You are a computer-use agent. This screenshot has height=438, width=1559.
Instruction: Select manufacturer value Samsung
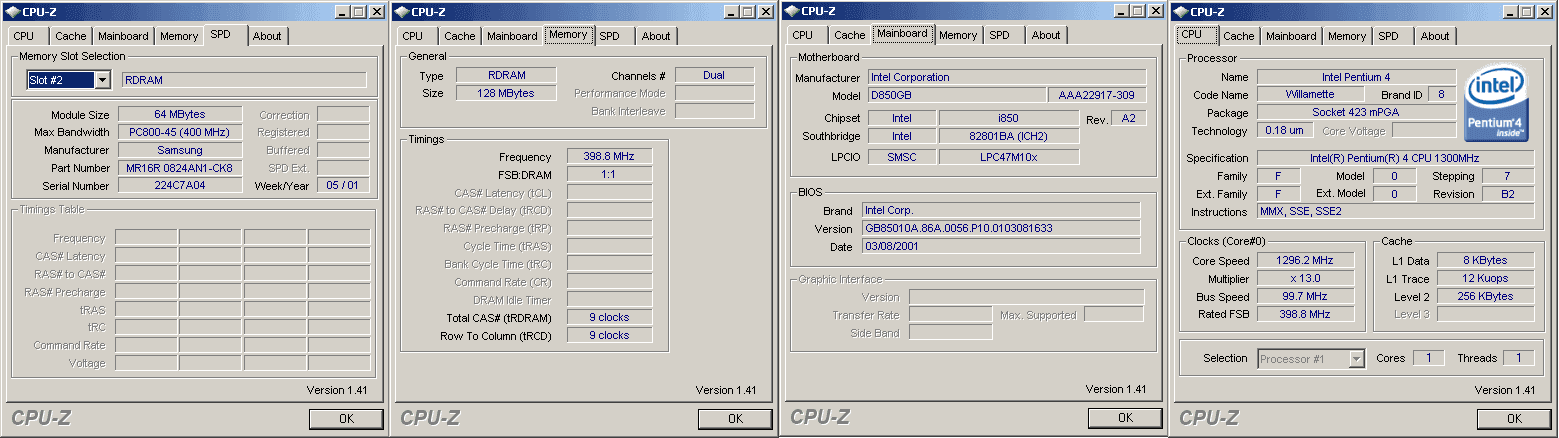click(180, 150)
